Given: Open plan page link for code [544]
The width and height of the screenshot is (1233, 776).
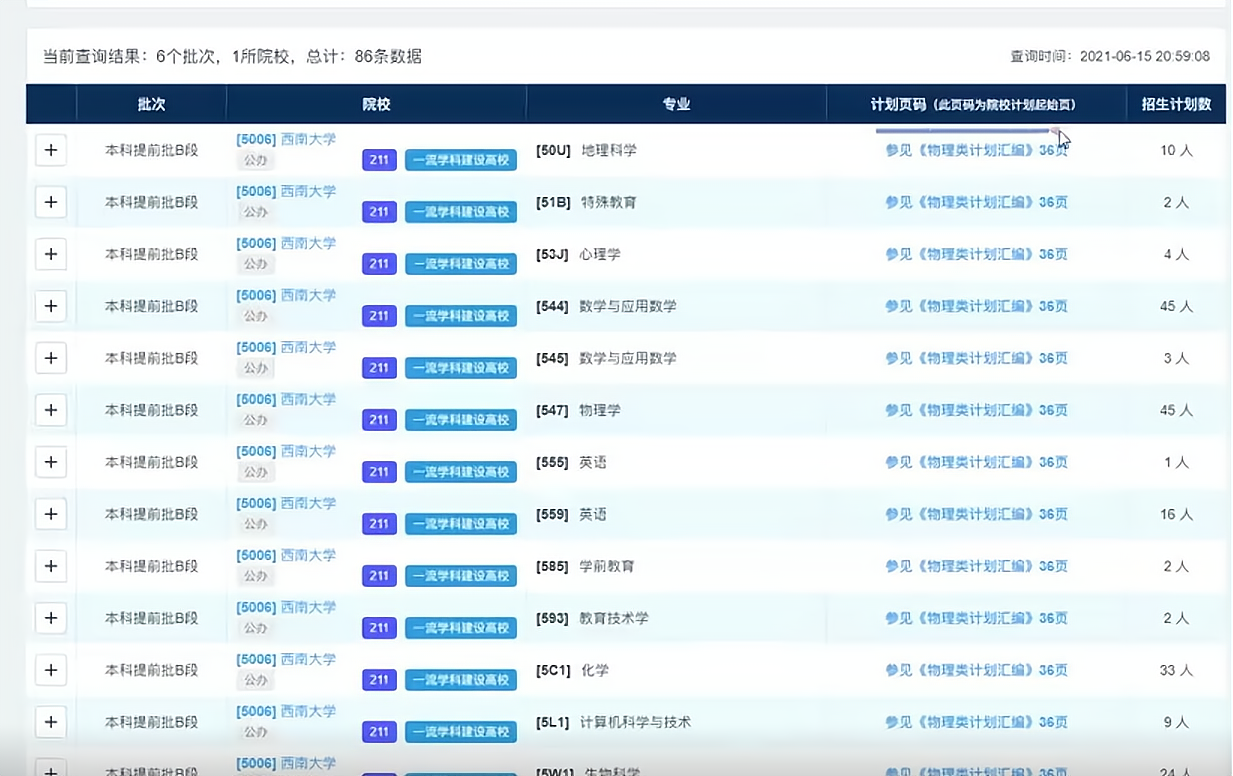Looking at the screenshot, I should pyautogui.click(x=976, y=306).
